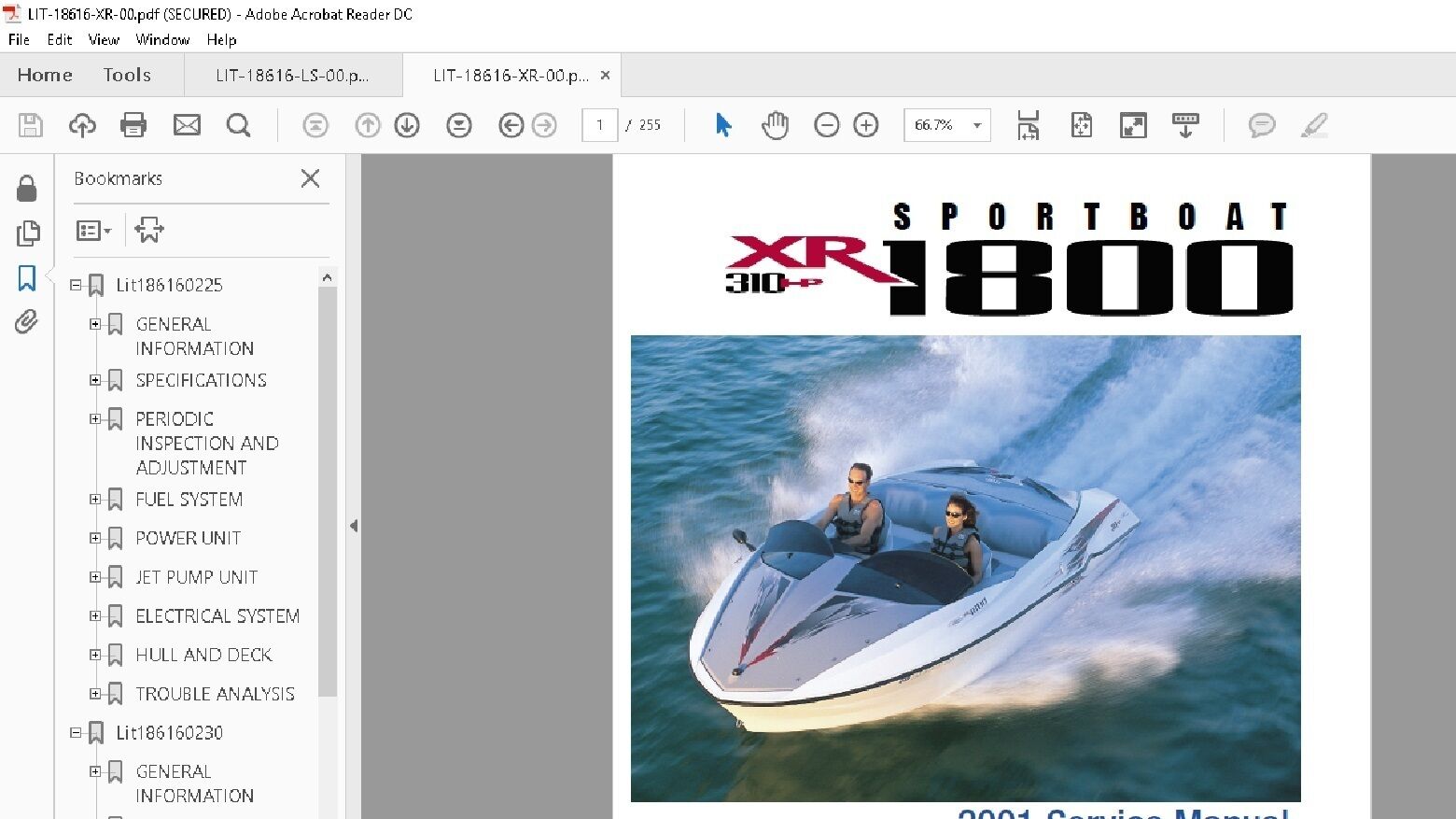
Task: Add a comment bubble icon
Action: pyautogui.click(x=1262, y=125)
